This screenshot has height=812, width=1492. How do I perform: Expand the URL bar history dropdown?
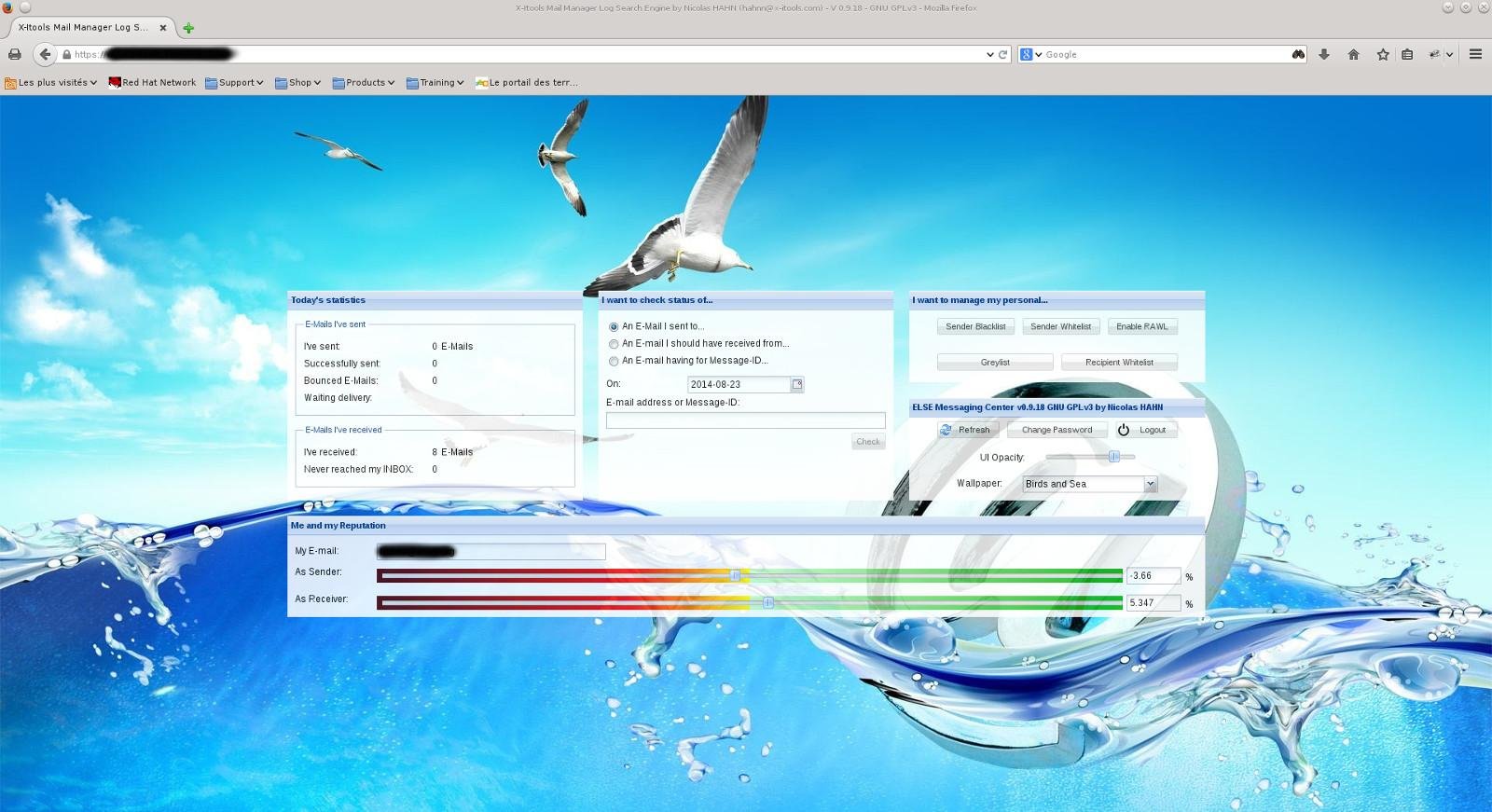[990, 54]
